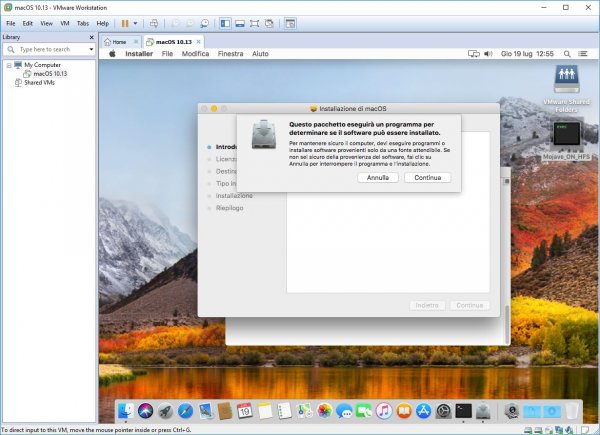The width and height of the screenshot is (600, 435).
Task: Open Messages from the Dock
Action: [x=344, y=411]
